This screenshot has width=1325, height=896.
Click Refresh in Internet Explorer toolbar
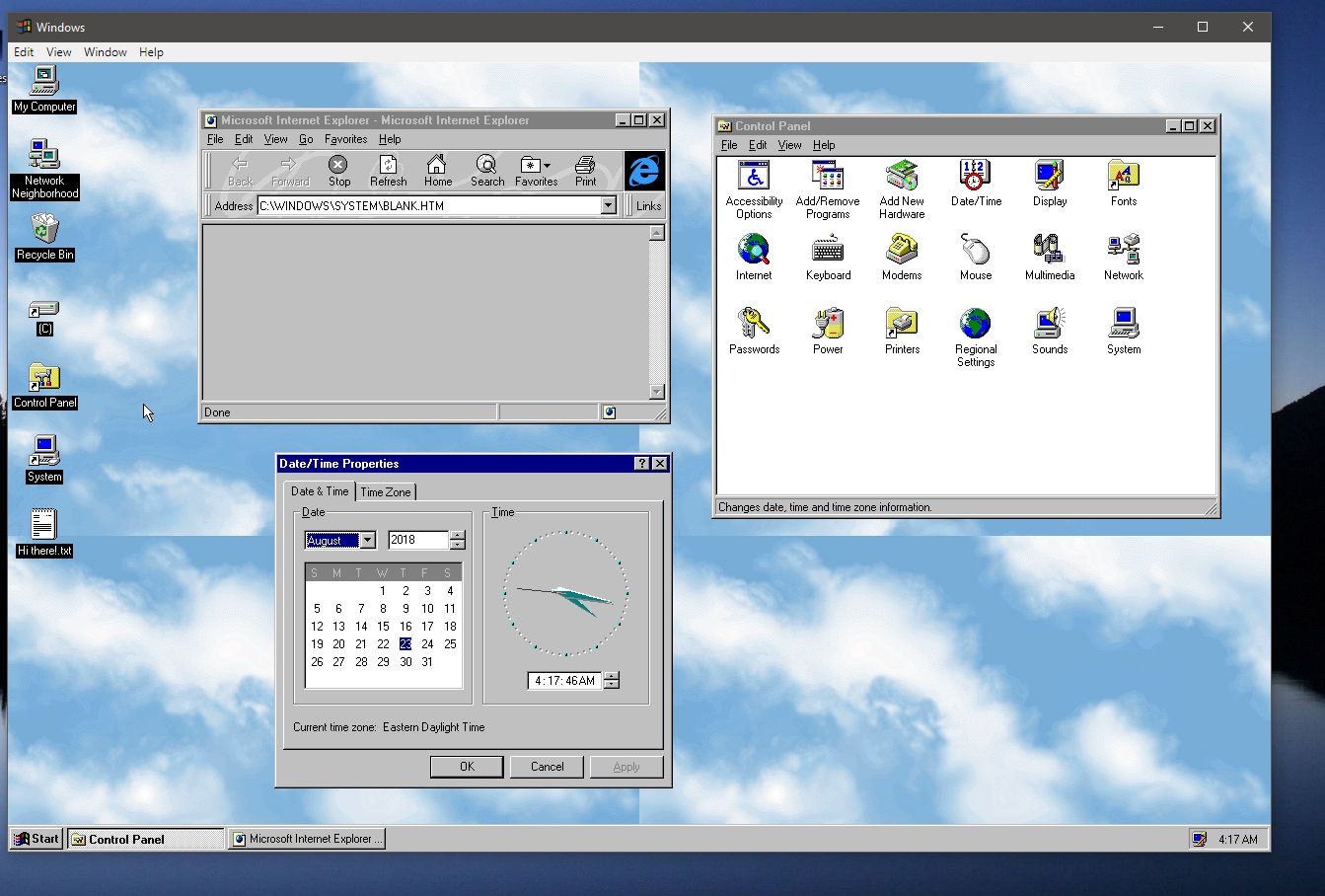pyautogui.click(x=388, y=171)
